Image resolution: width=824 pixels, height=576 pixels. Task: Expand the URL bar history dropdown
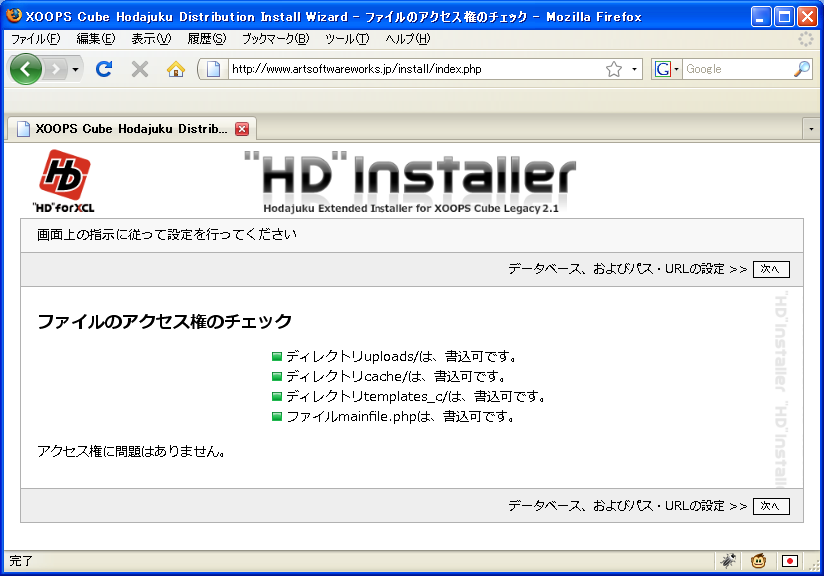coord(635,69)
